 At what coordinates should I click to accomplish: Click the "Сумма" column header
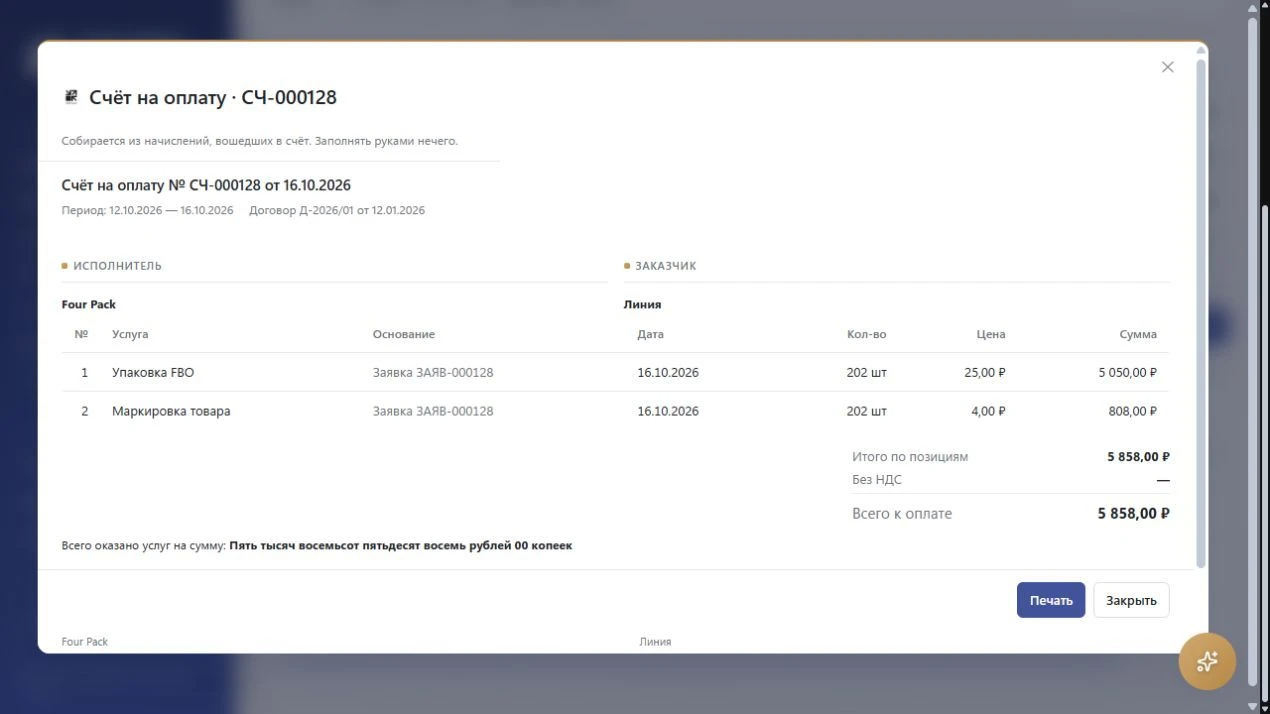pos(1138,334)
